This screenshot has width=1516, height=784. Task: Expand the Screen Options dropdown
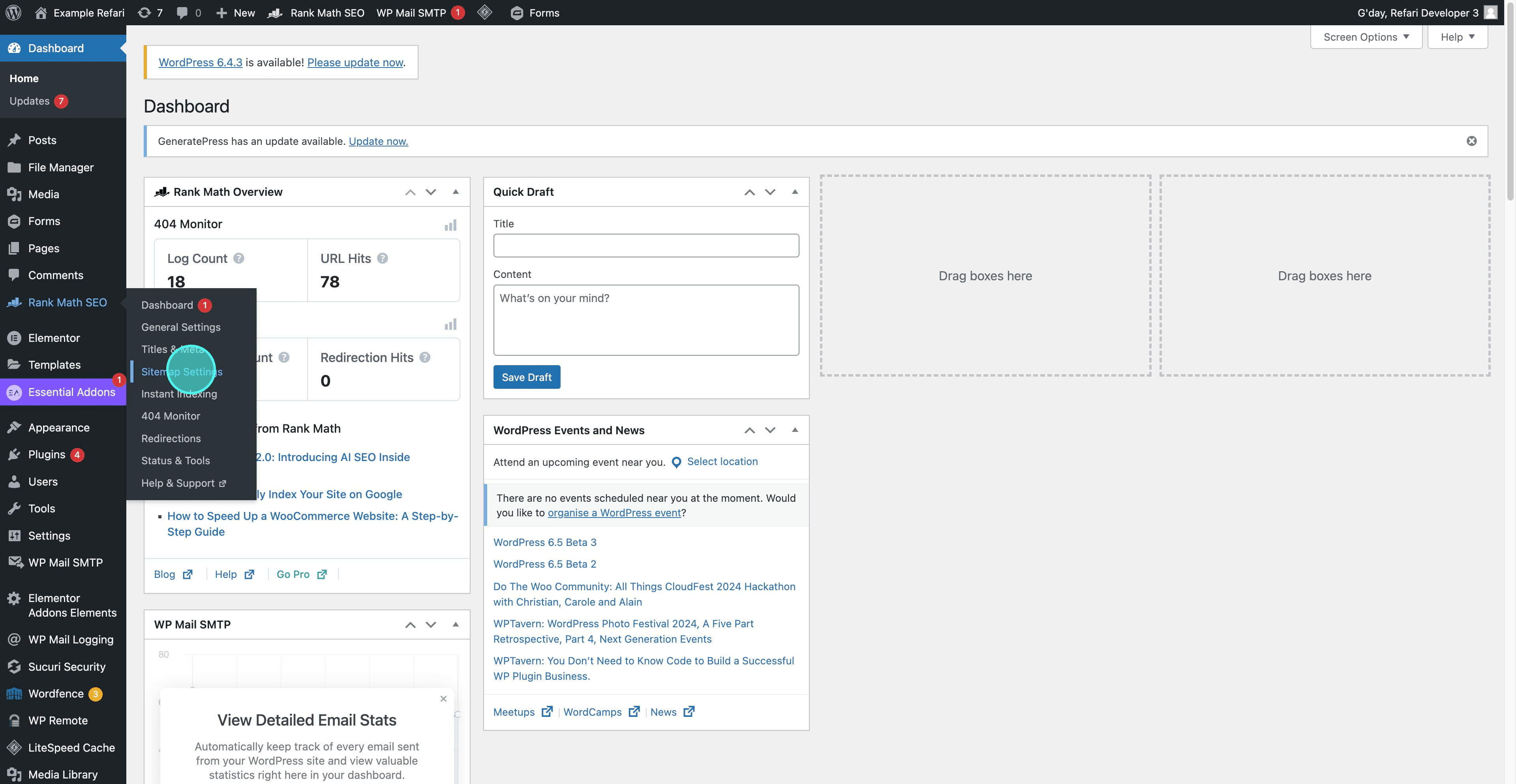coord(1366,36)
